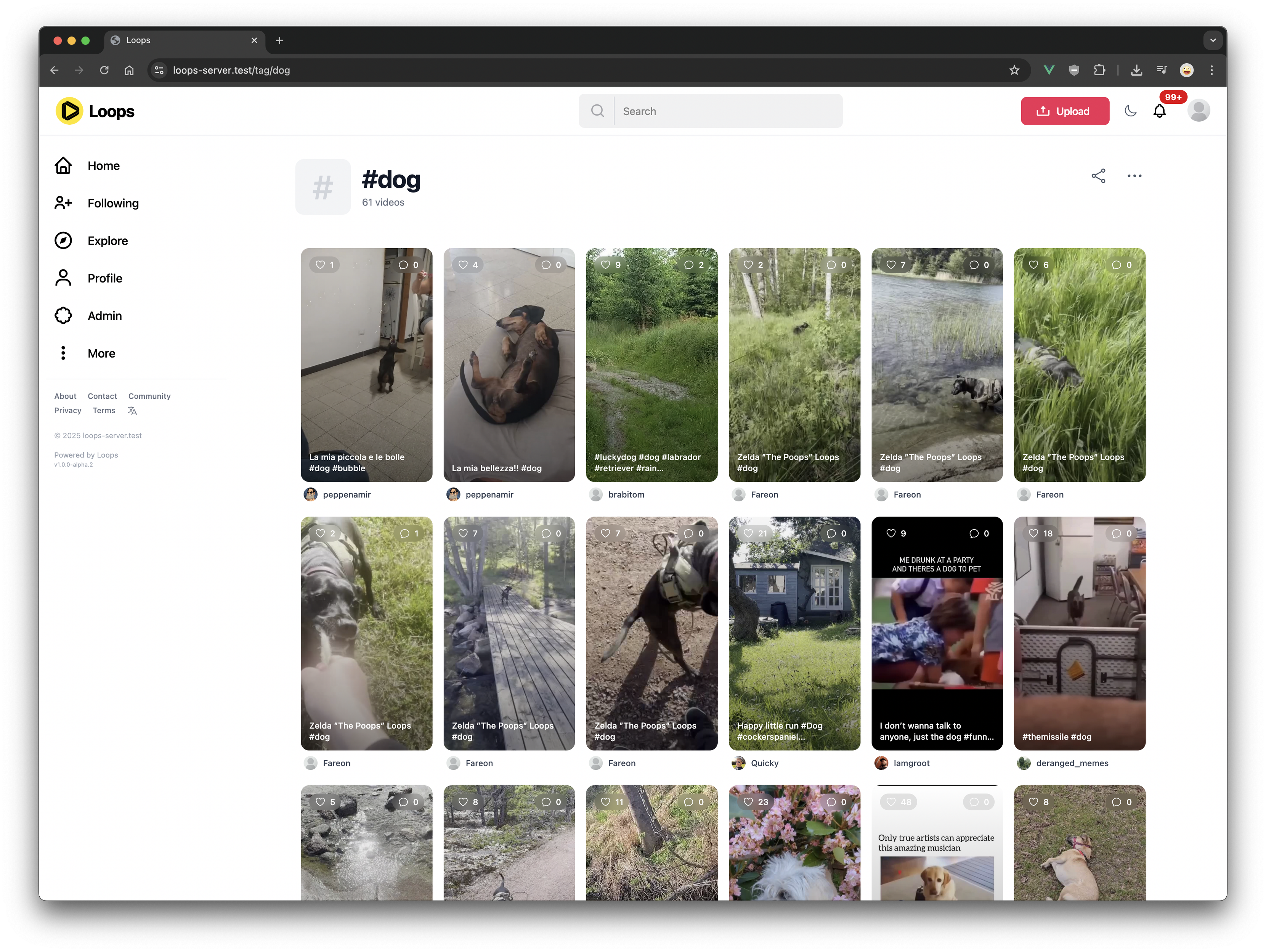1266x952 pixels.
Task: Click the share icon for #dog tag
Action: click(x=1098, y=176)
